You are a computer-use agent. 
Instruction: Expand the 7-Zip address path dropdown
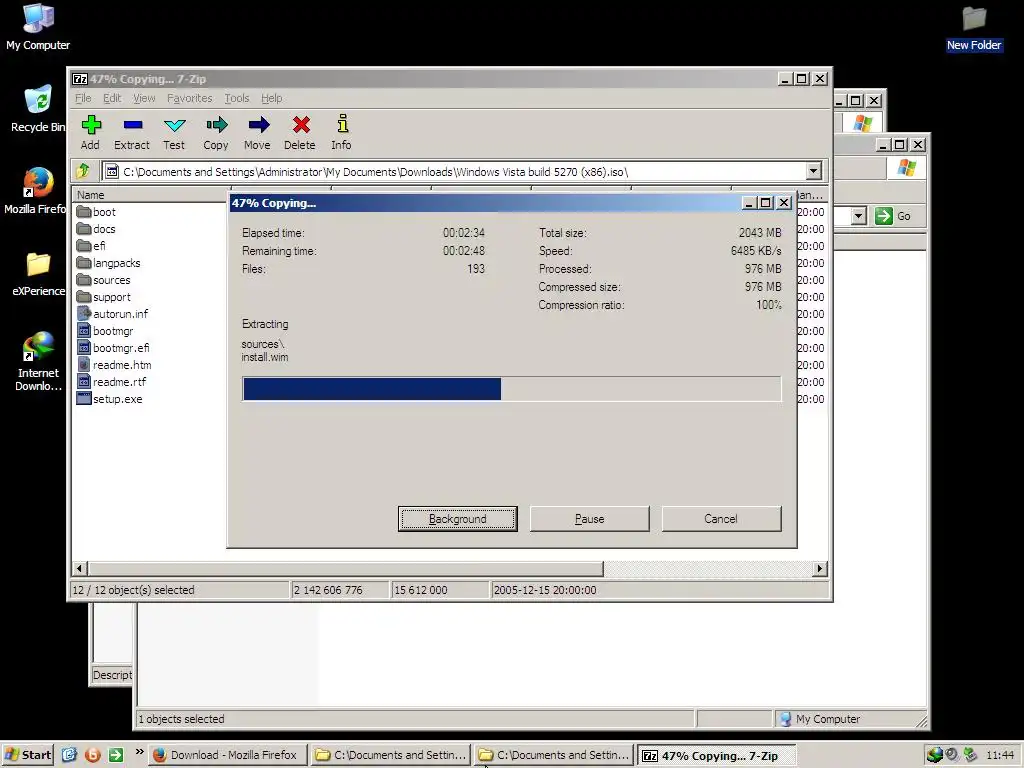[x=813, y=172]
